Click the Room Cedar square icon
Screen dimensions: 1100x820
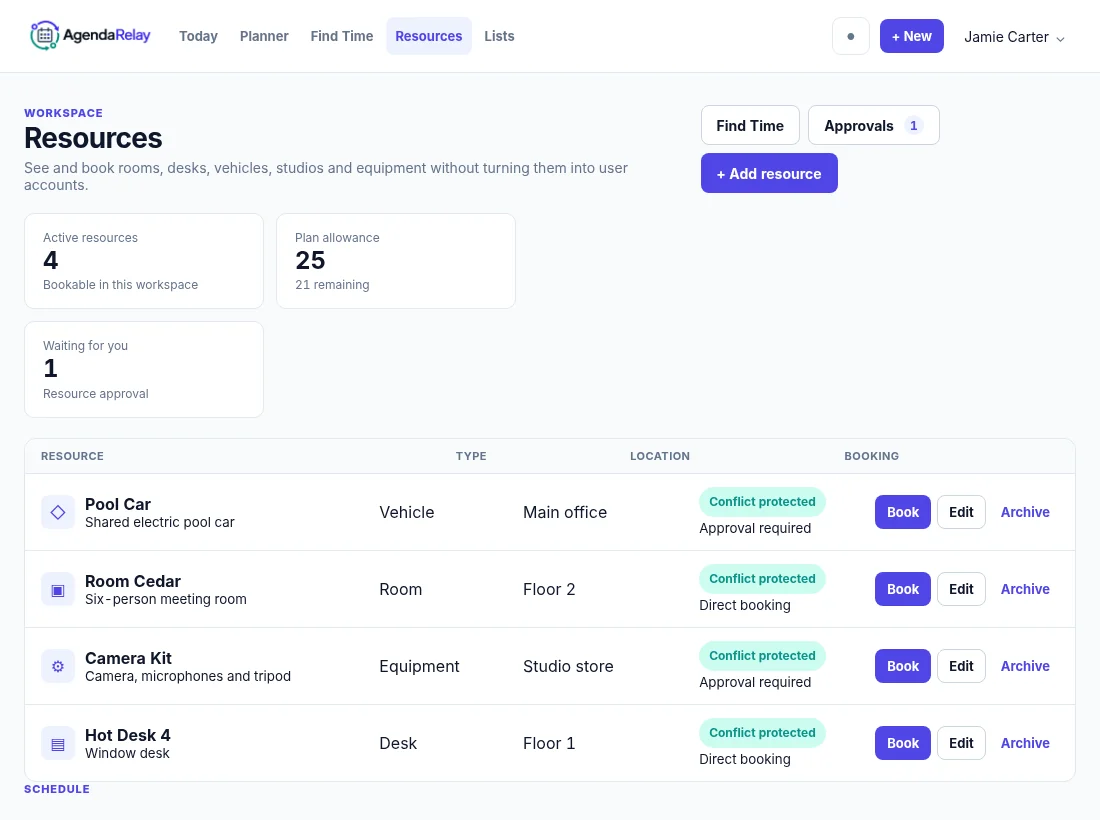coord(58,589)
